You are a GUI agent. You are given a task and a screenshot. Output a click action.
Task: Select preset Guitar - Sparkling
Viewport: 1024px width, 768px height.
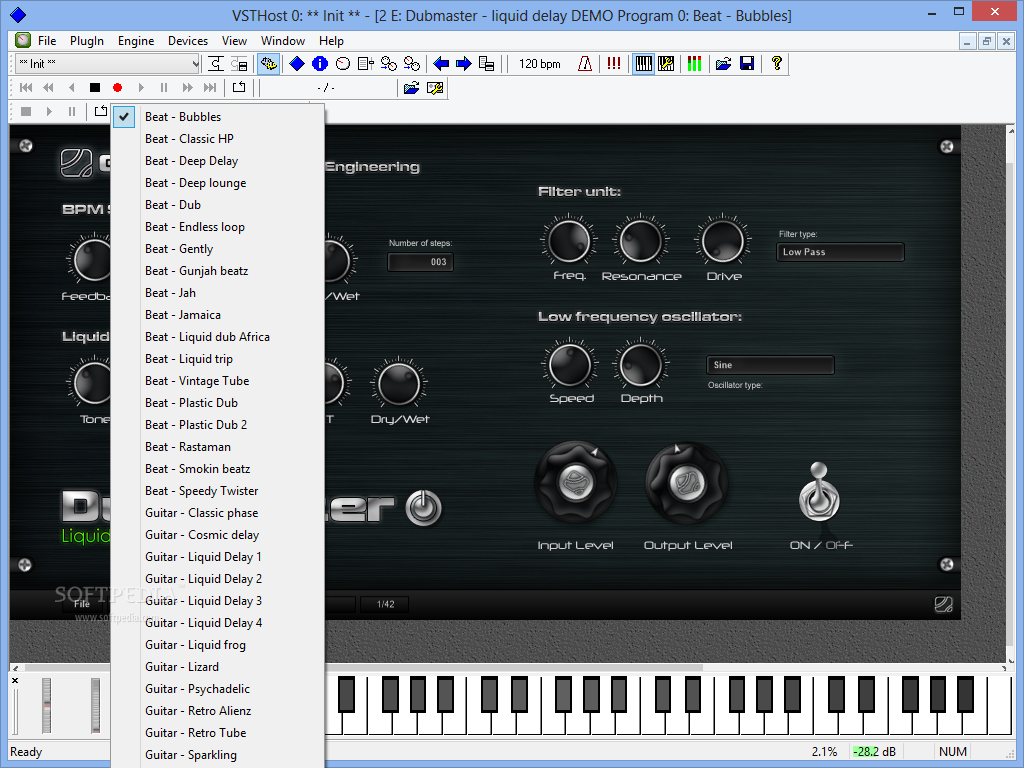[218, 755]
